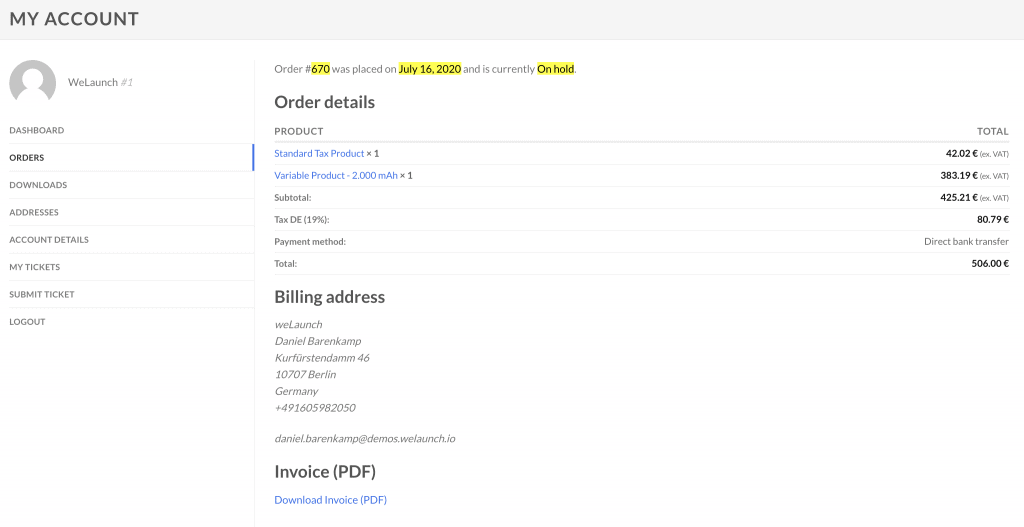
Task: Click the Direct bank transfer value
Action: (x=967, y=242)
